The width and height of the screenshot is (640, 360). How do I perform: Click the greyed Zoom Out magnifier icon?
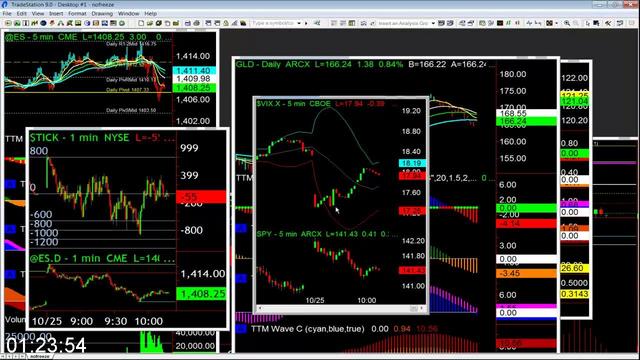tap(576, 23)
